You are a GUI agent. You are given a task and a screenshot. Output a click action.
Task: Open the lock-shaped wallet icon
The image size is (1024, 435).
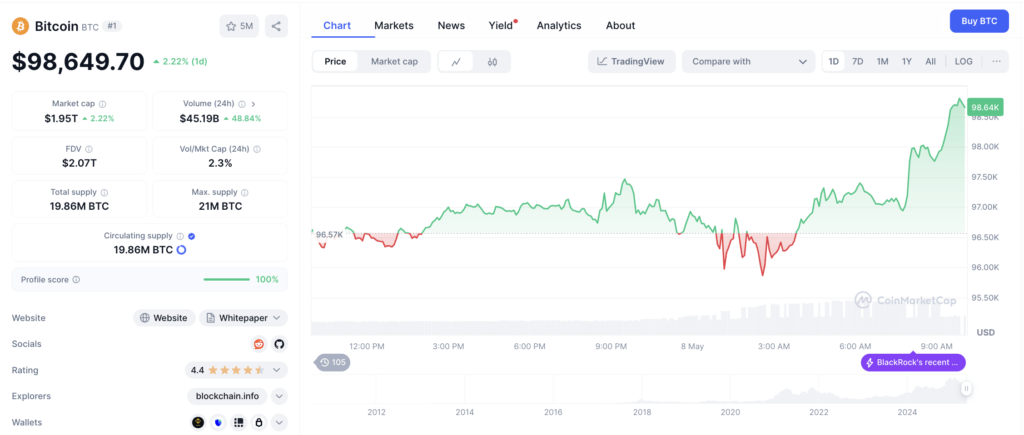259,423
